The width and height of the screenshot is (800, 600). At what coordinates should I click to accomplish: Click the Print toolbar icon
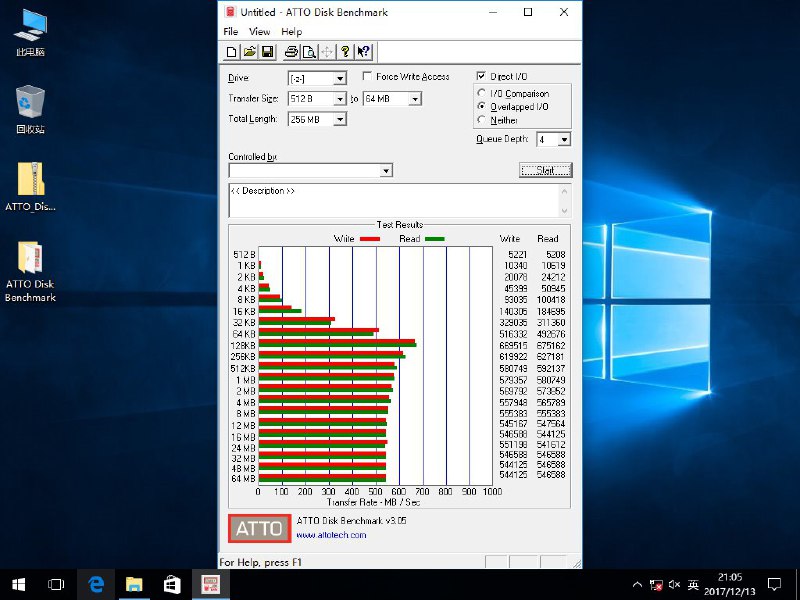point(291,52)
